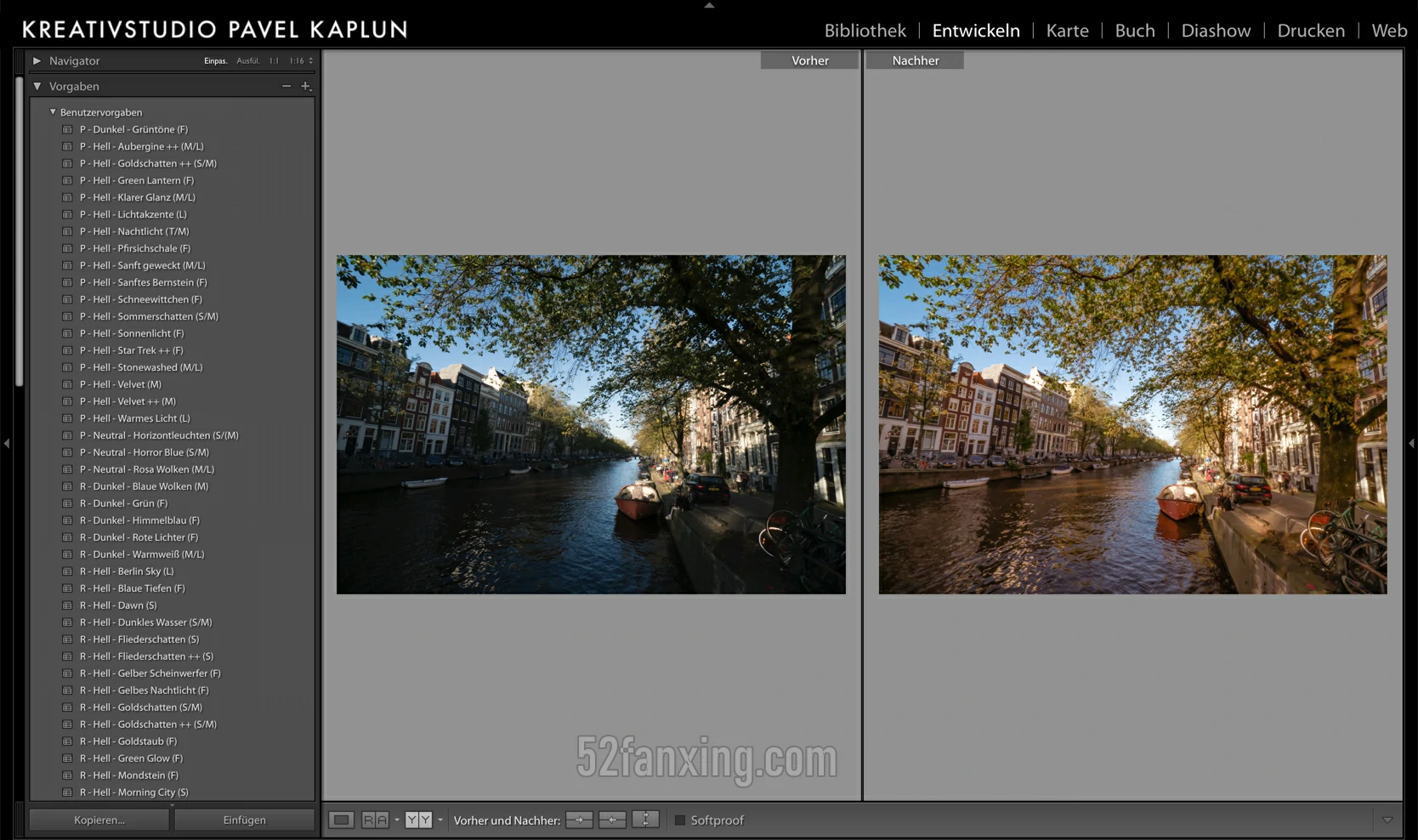Select the Entwickeln module
This screenshot has width=1418, height=840.
tap(976, 31)
